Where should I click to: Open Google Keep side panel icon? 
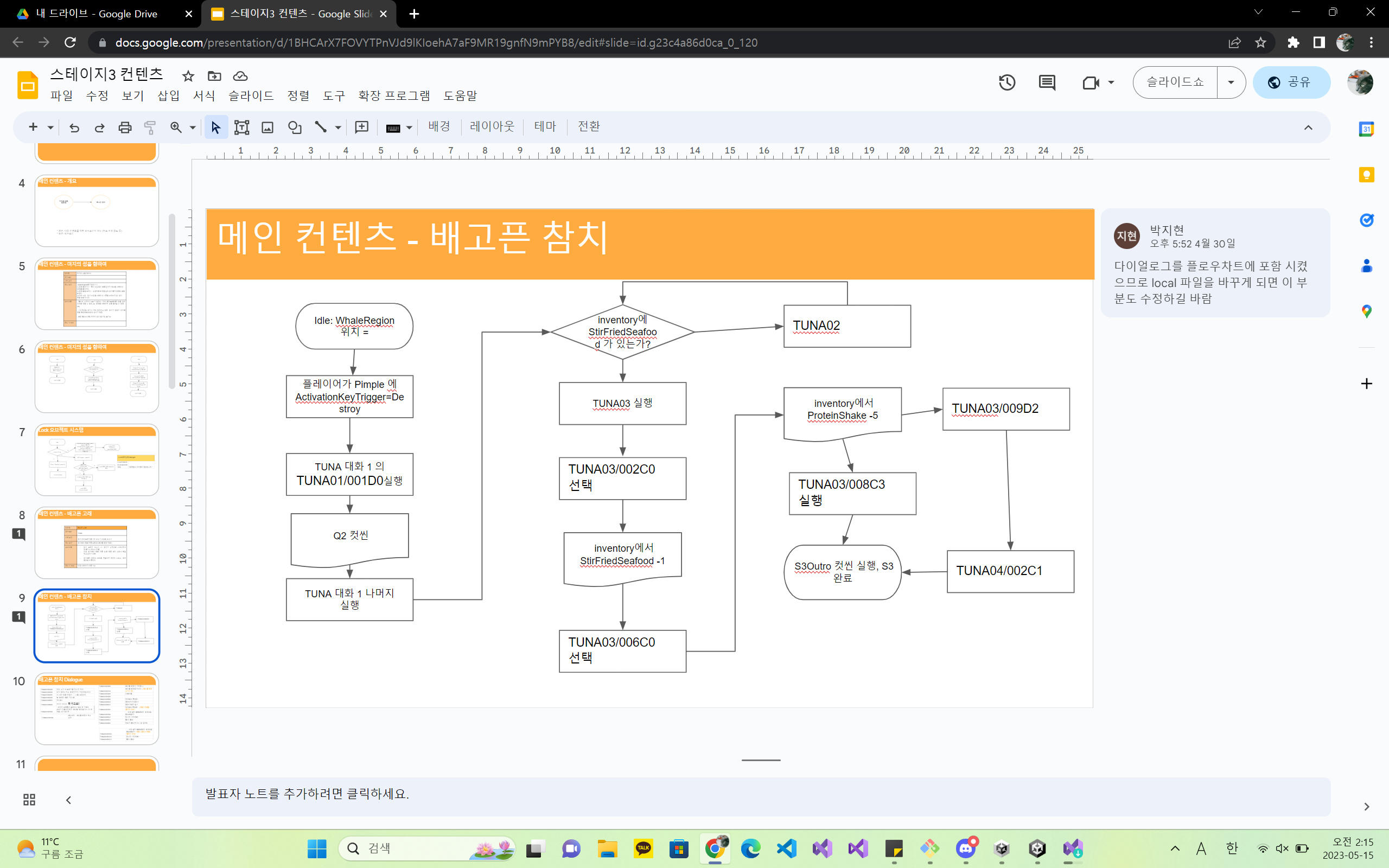(1367, 175)
